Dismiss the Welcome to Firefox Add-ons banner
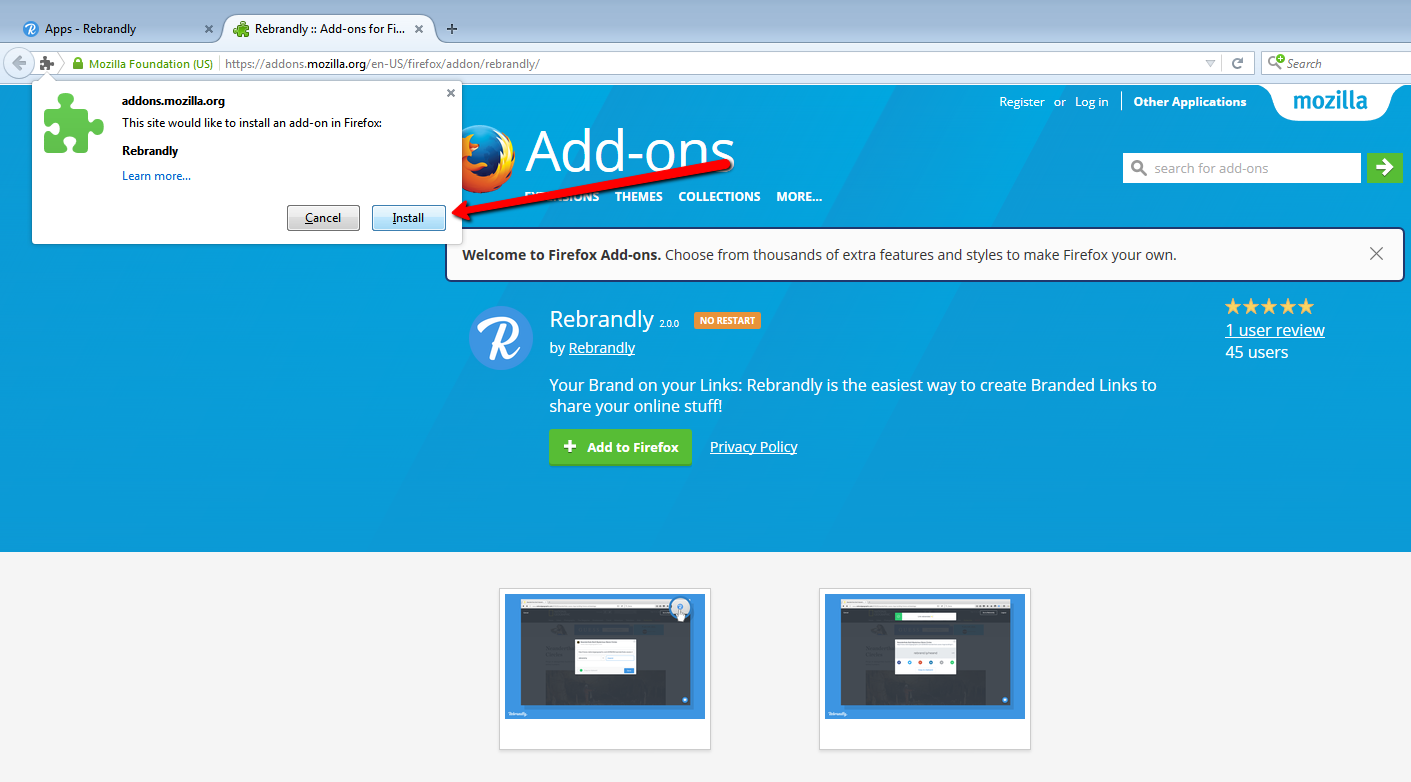The height and width of the screenshot is (782, 1411). [1376, 254]
